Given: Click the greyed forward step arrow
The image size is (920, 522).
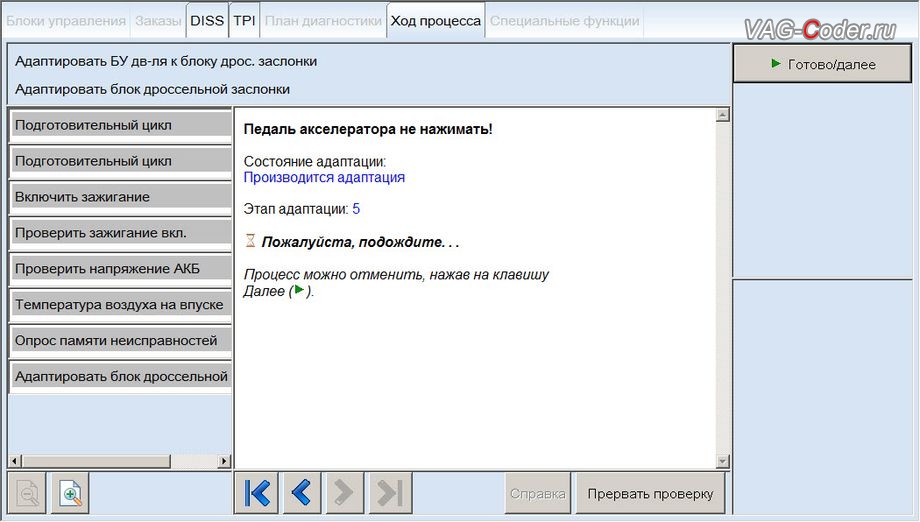Looking at the screenshot, I should (x=344, y=493).
